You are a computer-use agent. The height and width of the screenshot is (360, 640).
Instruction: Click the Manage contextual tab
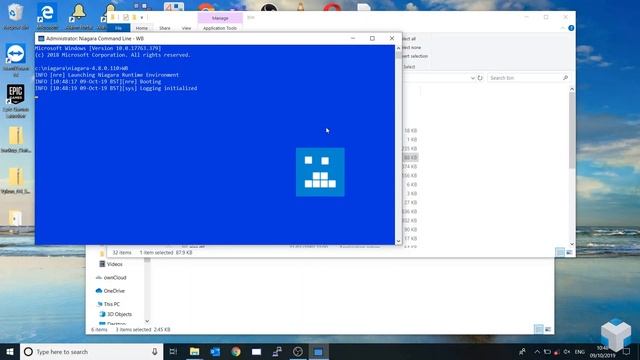[x=220, y=18]
